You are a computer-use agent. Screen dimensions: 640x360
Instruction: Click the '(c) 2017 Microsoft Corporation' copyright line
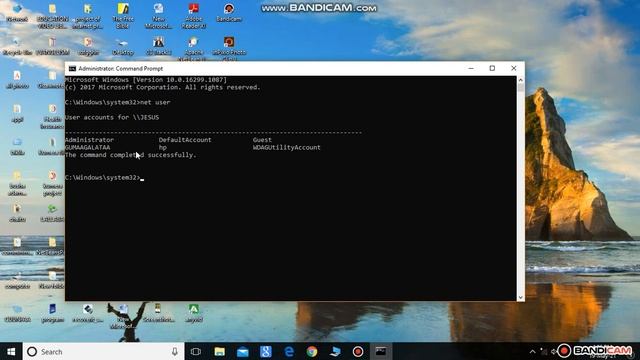[x=162, y=87]
